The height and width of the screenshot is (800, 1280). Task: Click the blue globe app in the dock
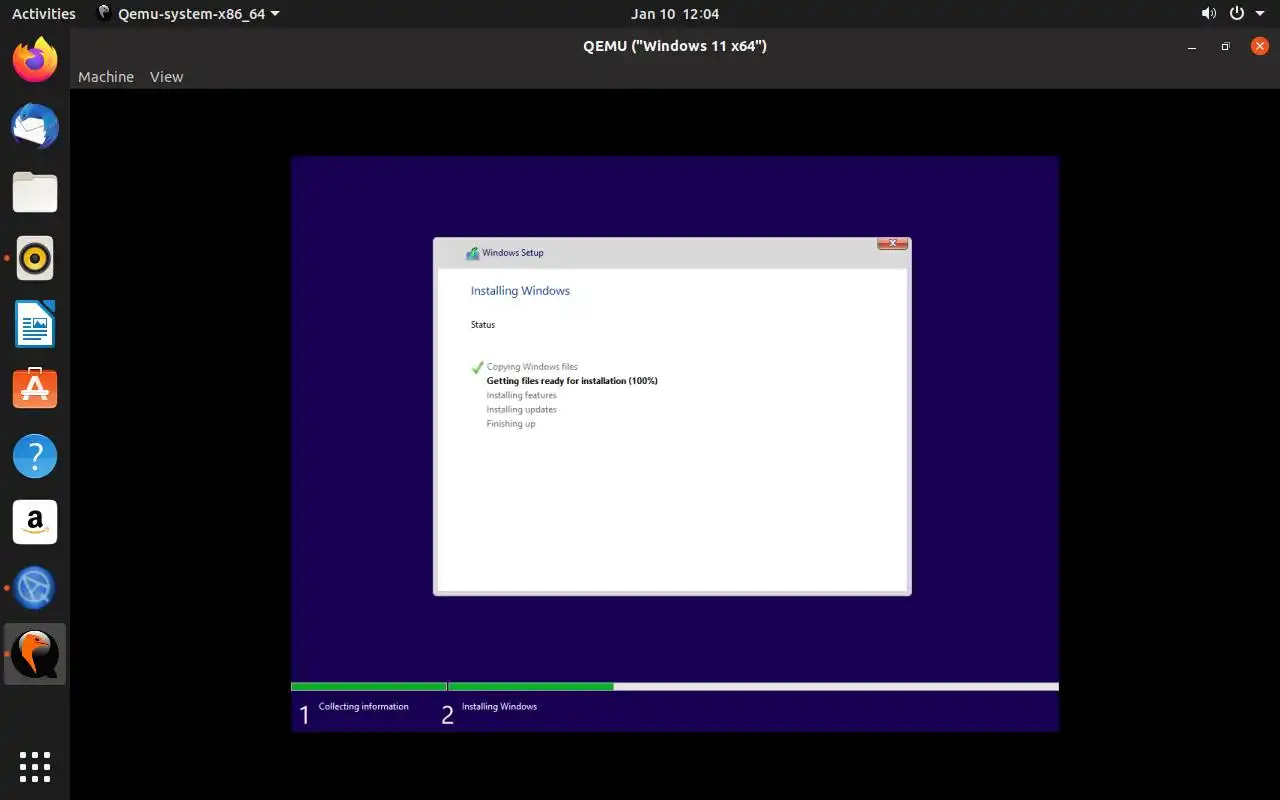pyautogui.click(x=35, y=588)
